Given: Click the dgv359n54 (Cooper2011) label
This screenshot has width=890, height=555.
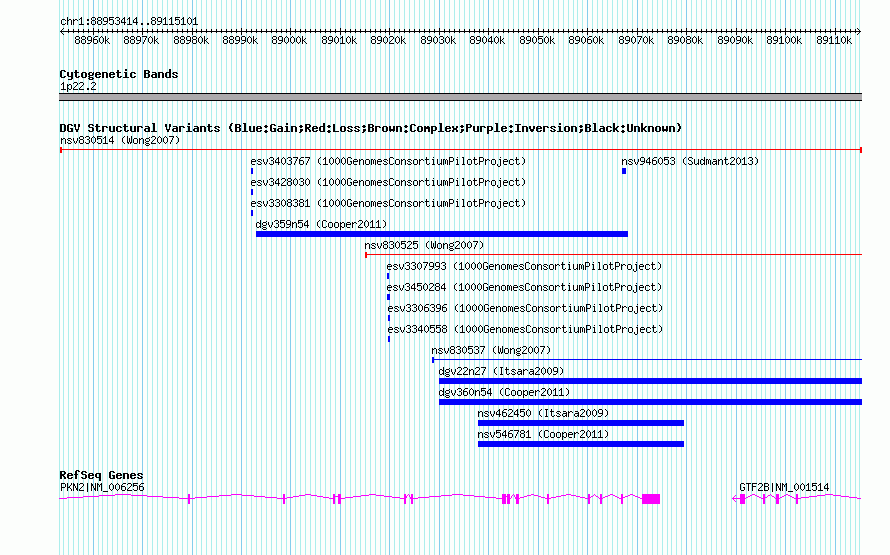Looking at the screenshot, I should tap(321, 224).
